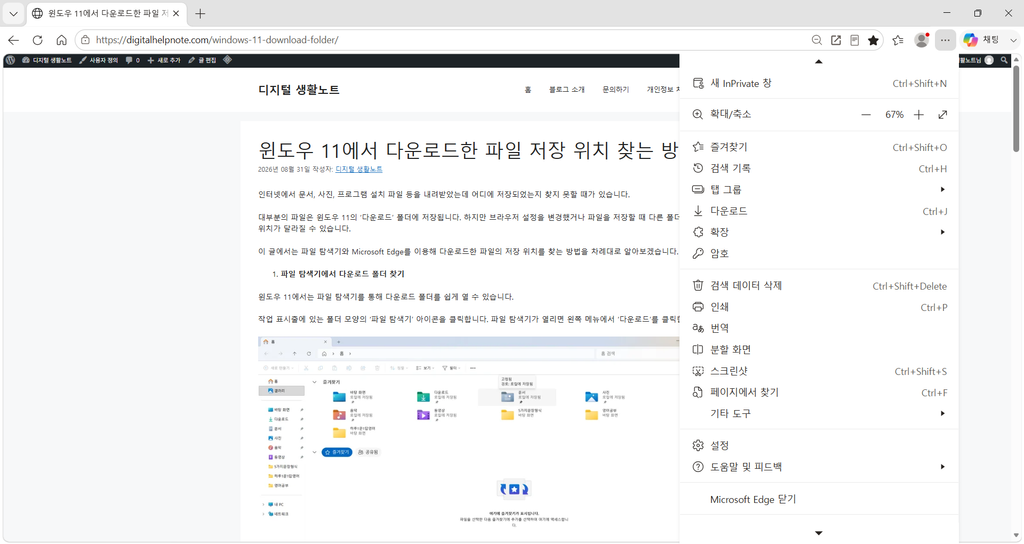Screen dimensions: 1024x544
Task: Click the page vertical scrollbar thumb
Action: coord(1016,108)
